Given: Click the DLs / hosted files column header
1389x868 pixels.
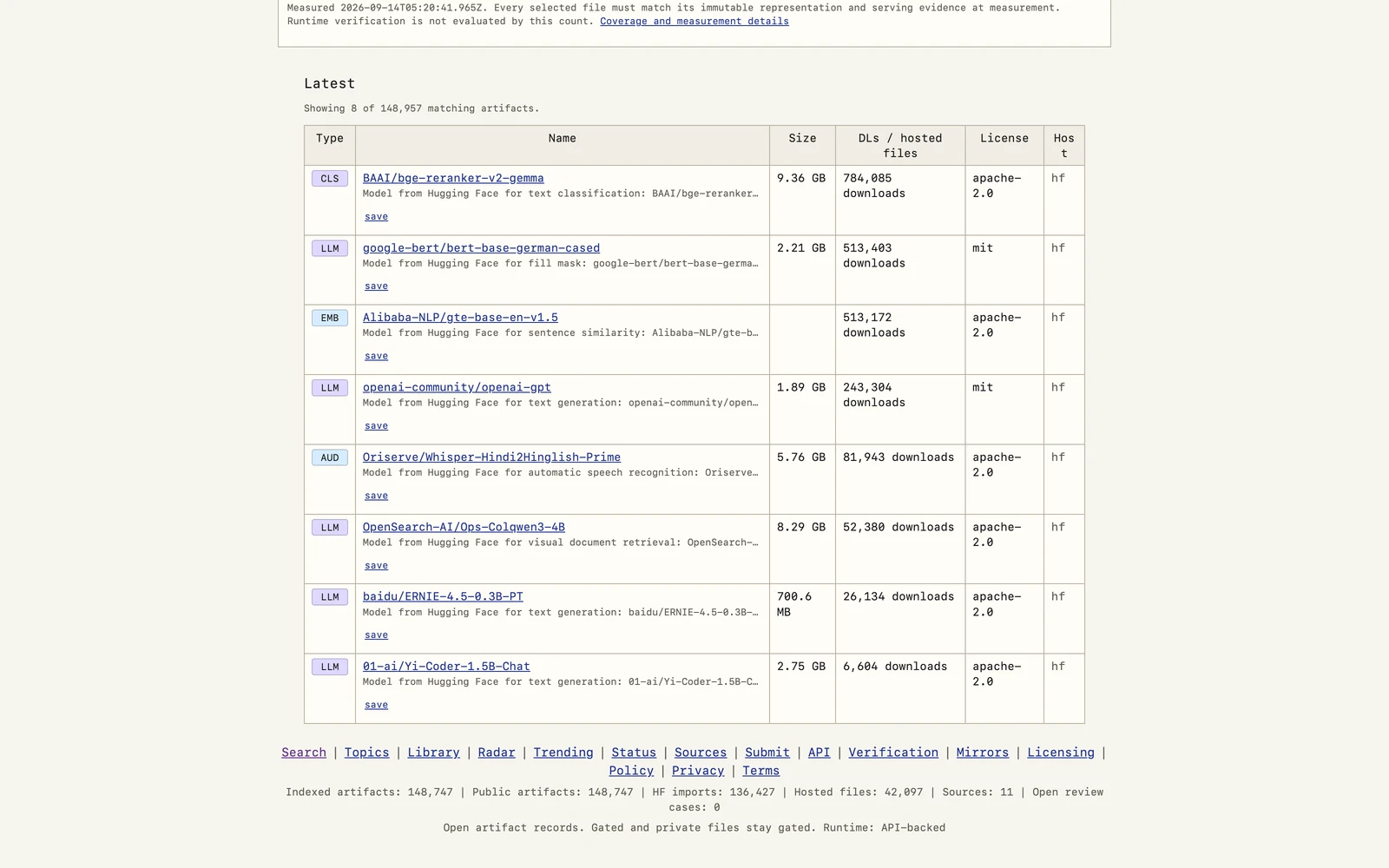Looking at the screenshot, I should coord(900,146).
